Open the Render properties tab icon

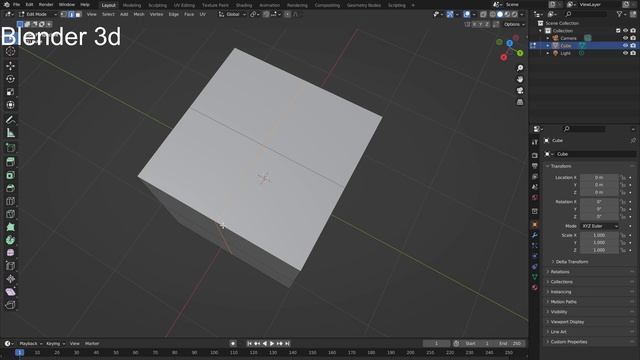535,156
